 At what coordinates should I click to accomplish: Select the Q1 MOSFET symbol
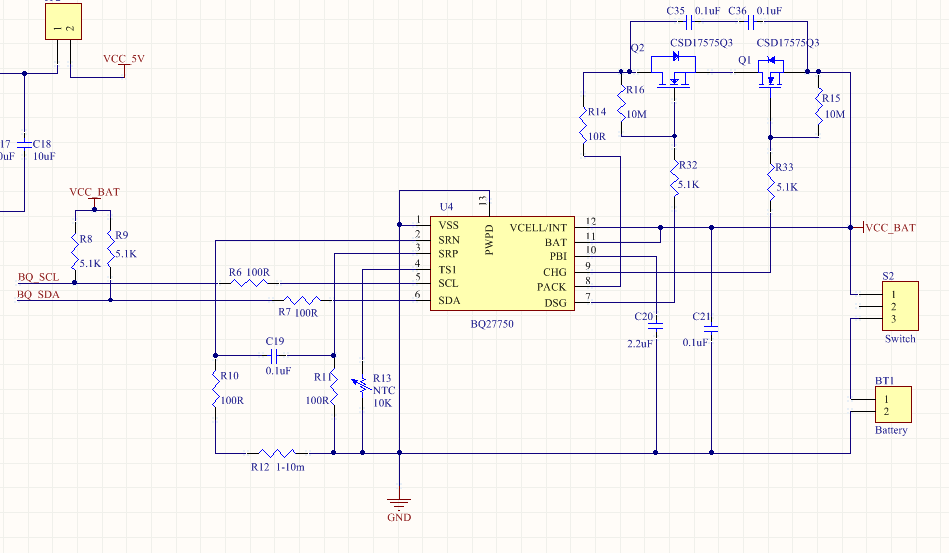click(770, 72)
